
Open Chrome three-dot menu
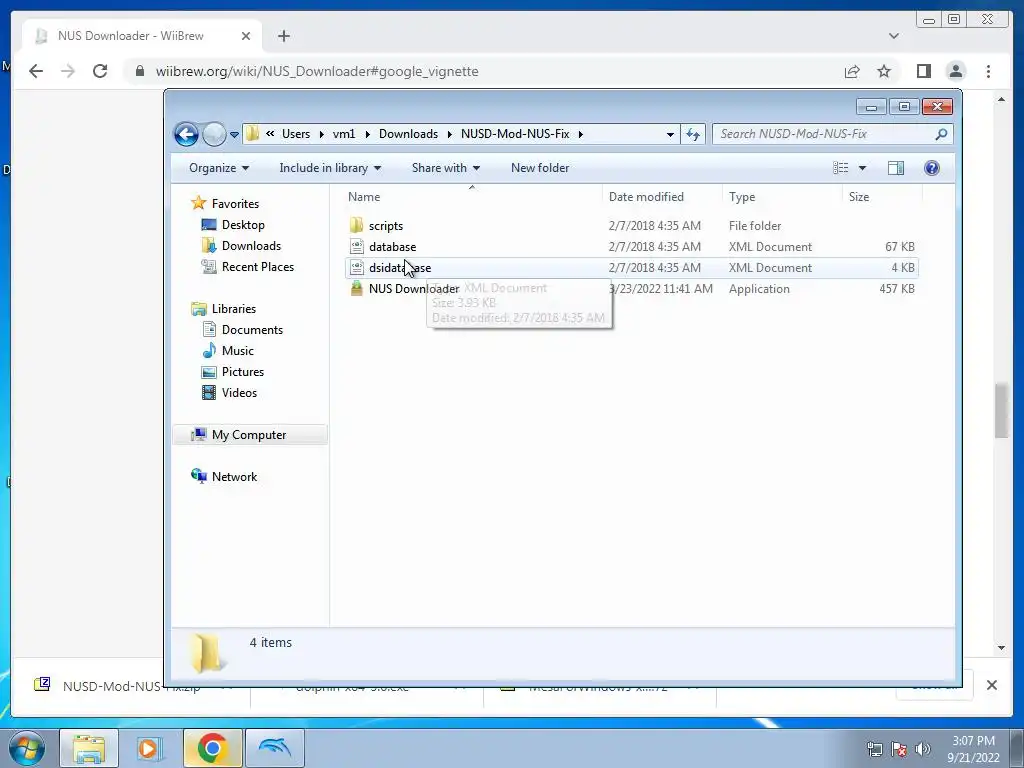pyautogui.click(x=988, y=71)
